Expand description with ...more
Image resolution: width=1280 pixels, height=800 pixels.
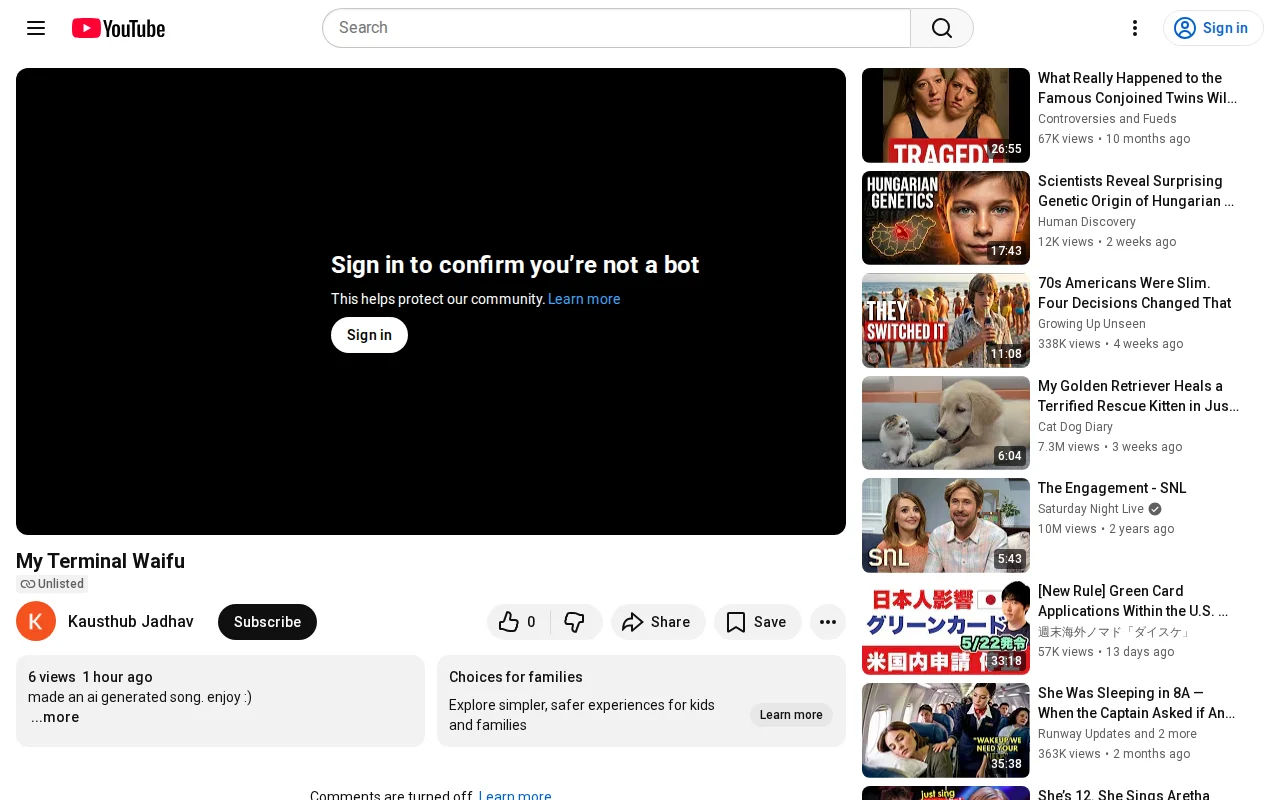(55, 717)
